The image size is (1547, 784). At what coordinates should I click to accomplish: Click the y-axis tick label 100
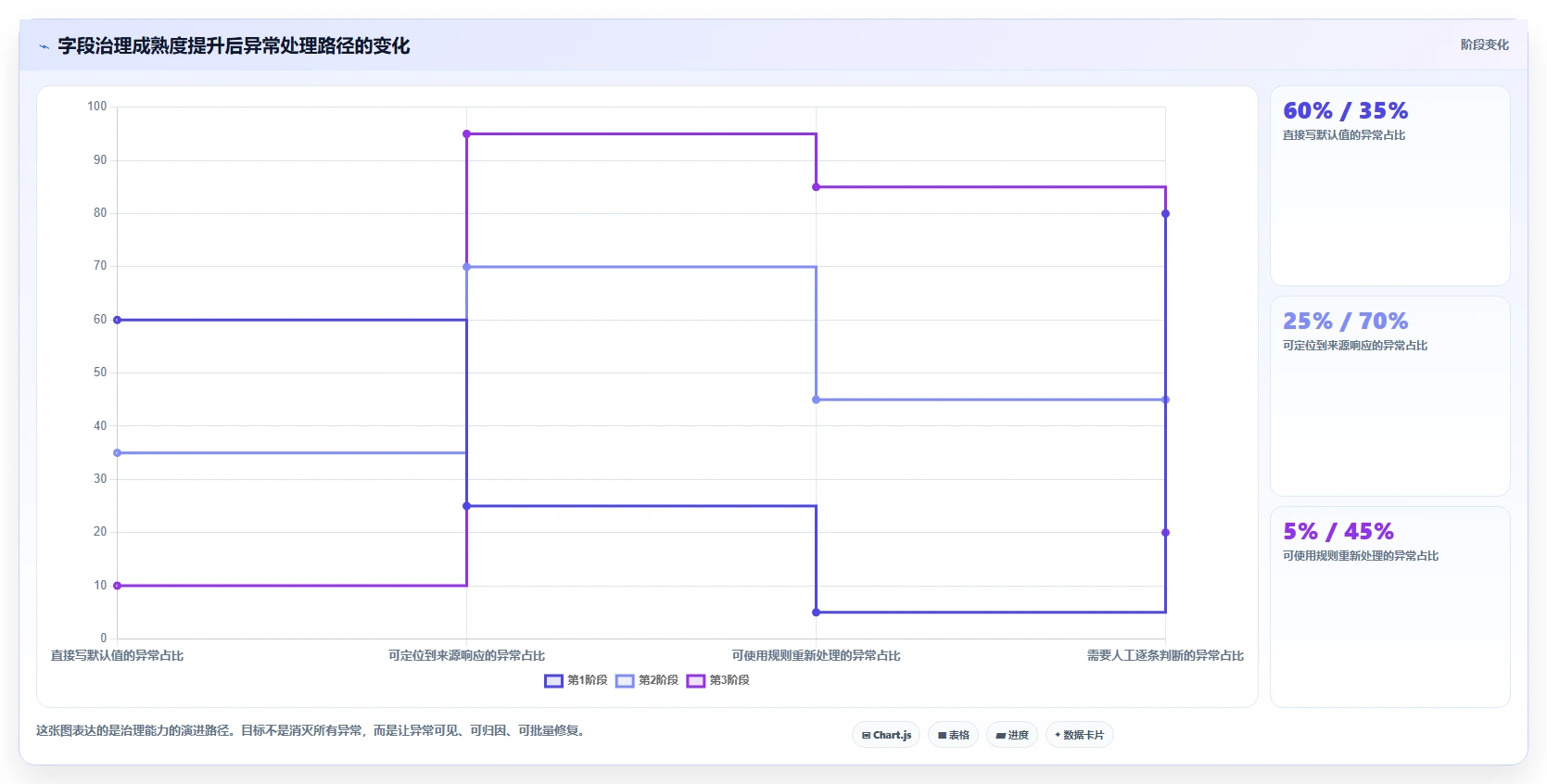click(x=97, y=107)
